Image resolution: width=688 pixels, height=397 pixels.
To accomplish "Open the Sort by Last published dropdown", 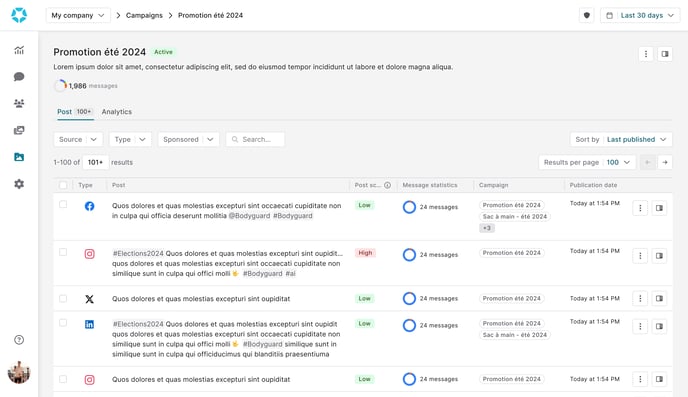I will pyautogui.click(x=621, y=139).
